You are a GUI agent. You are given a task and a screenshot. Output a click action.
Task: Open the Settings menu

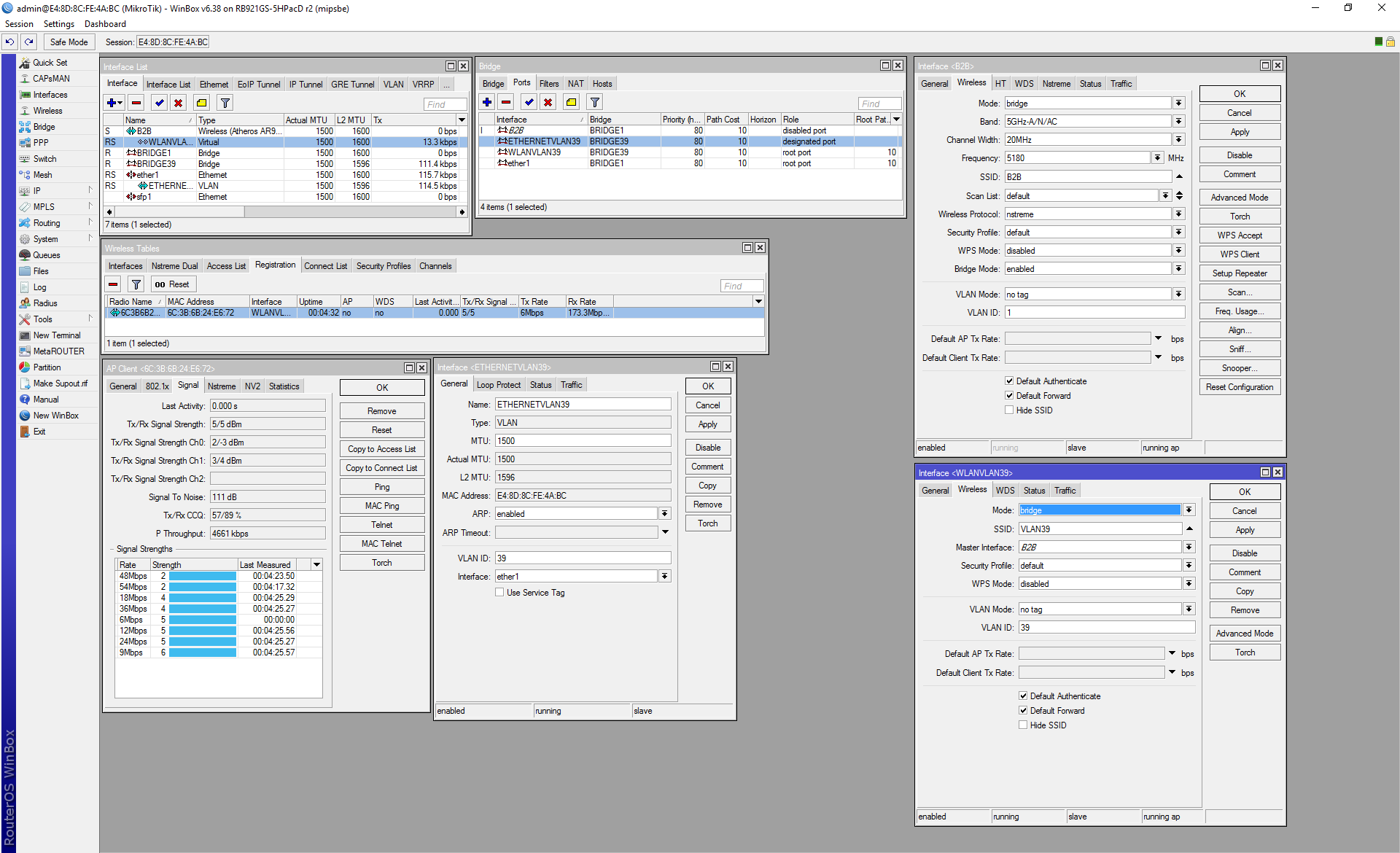point(58,24)
